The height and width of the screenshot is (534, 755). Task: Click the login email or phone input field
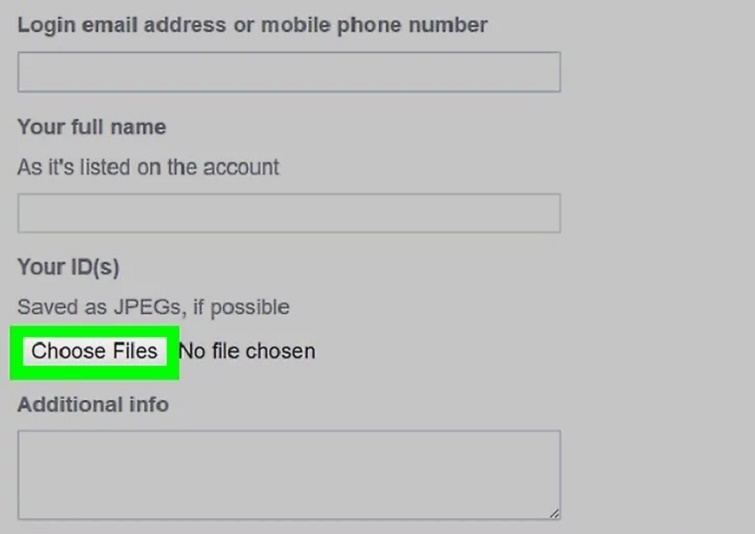tap(288, 73)
